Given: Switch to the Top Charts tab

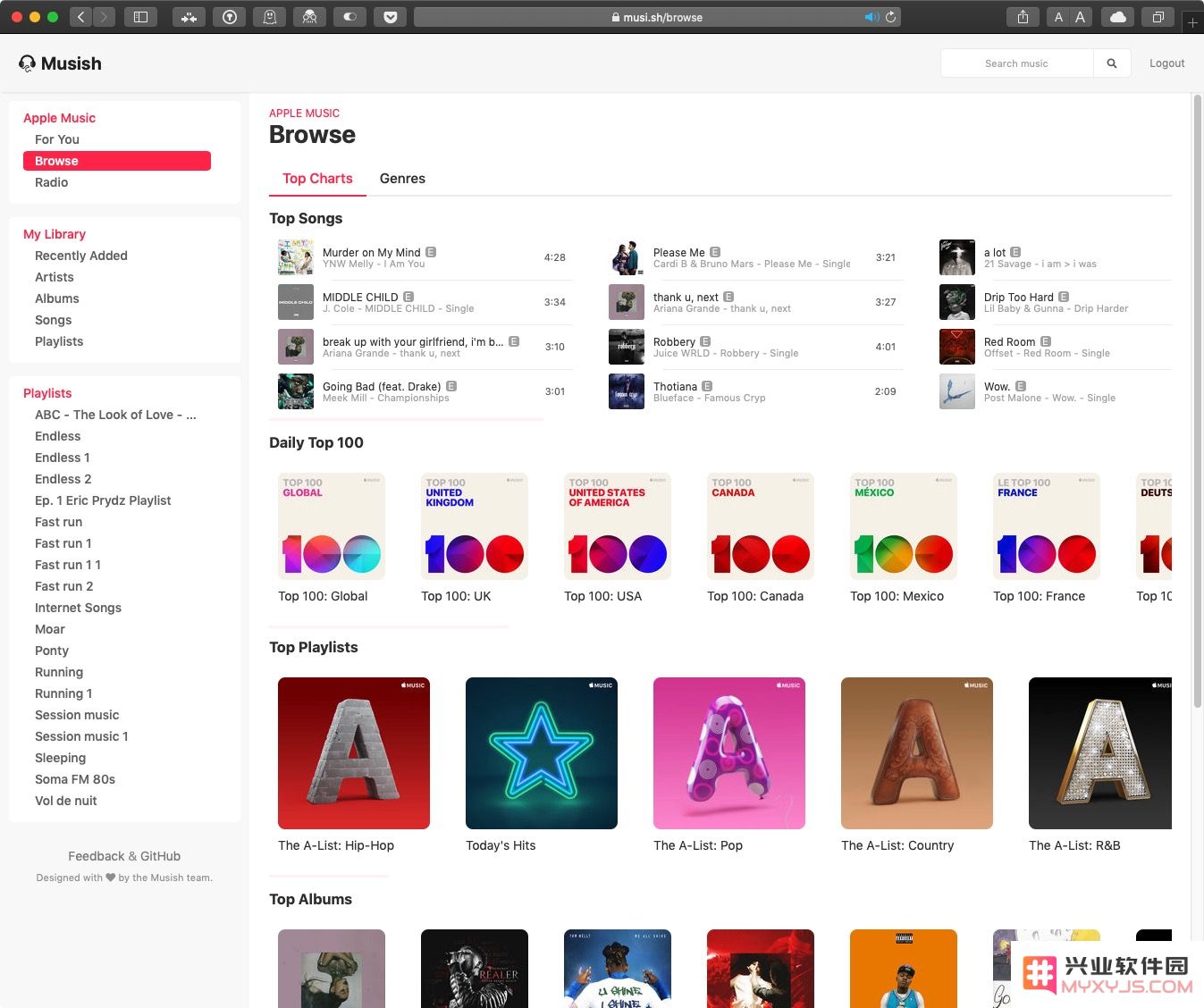Looking at the screenshot, I should tap(317, 179).
